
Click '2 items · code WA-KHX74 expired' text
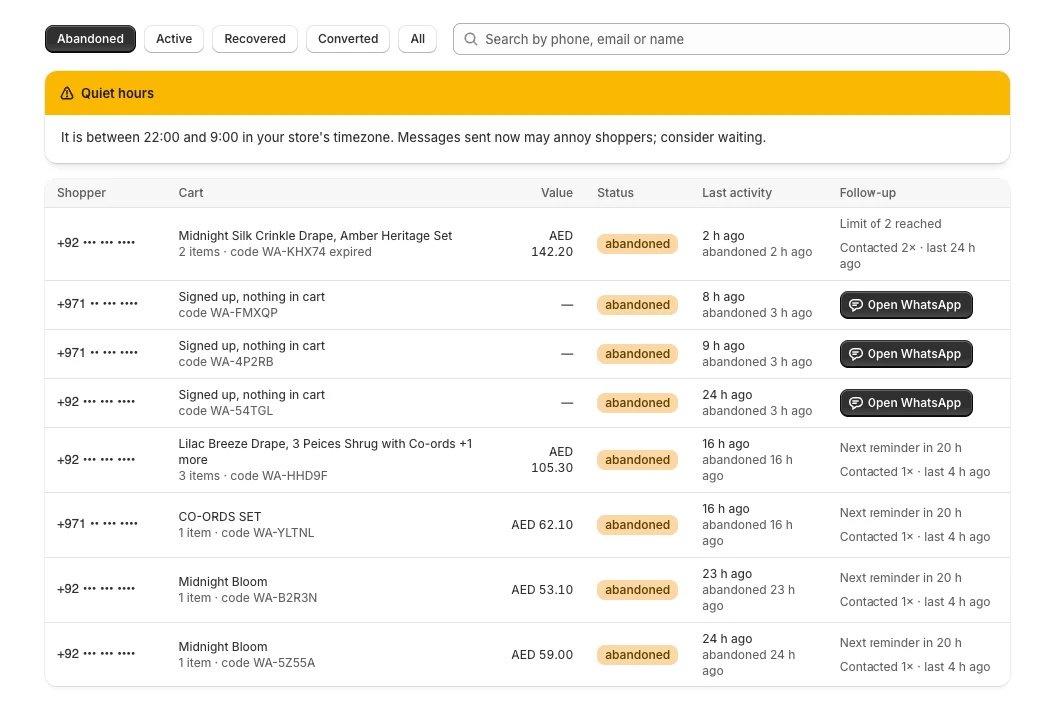275,252
